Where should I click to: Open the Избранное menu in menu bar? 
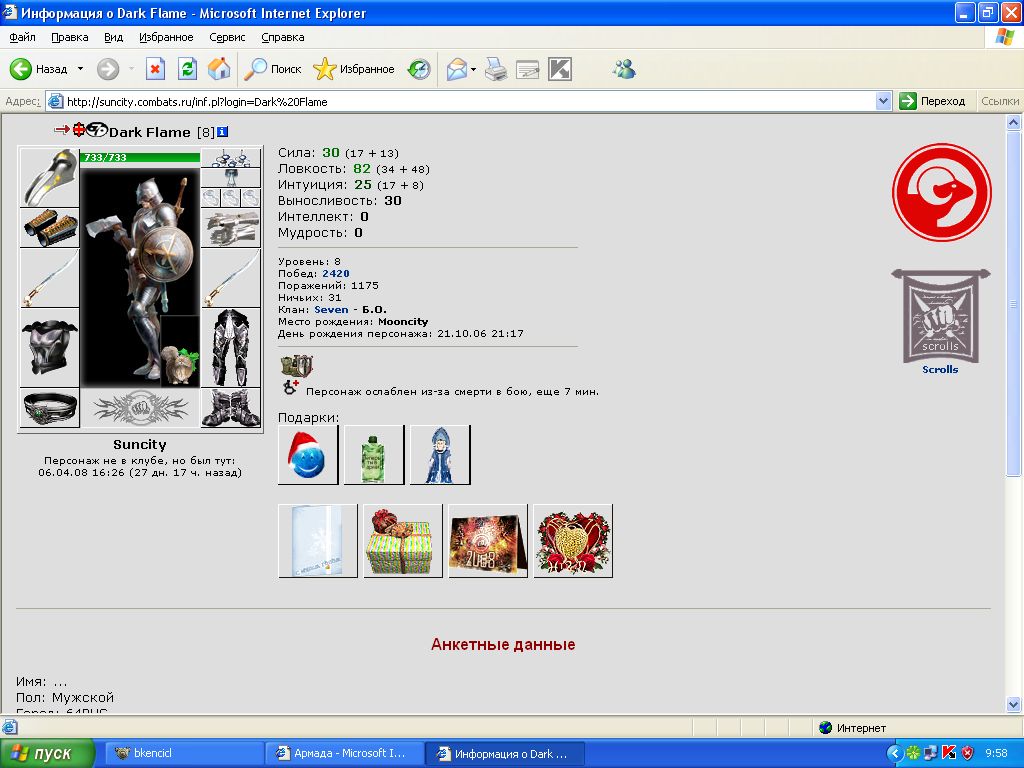pyautogui.click(x=166, y=37)
